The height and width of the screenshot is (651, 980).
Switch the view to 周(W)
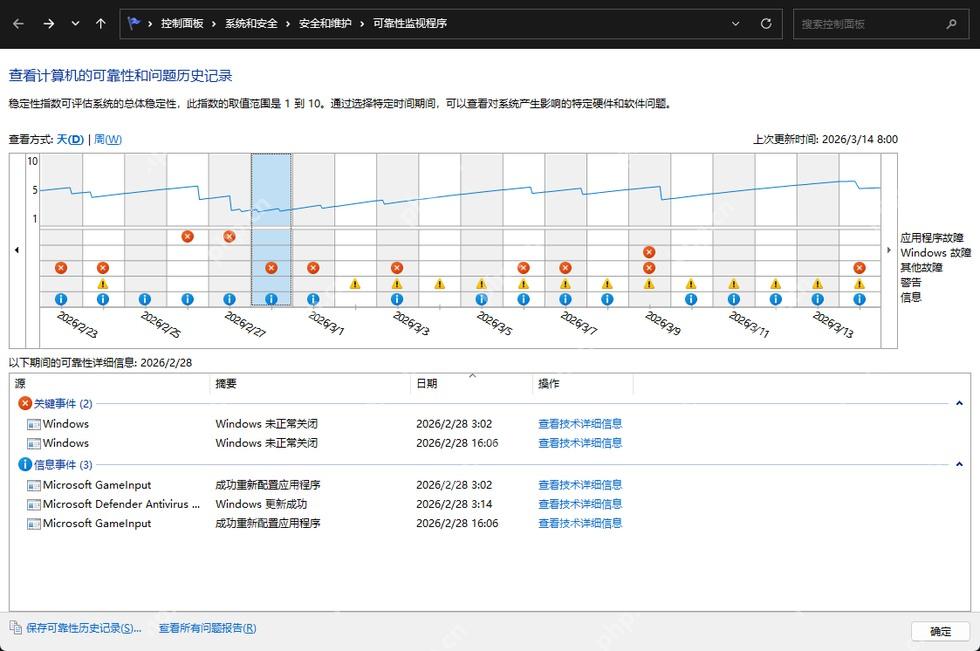(x=108, y=139)
